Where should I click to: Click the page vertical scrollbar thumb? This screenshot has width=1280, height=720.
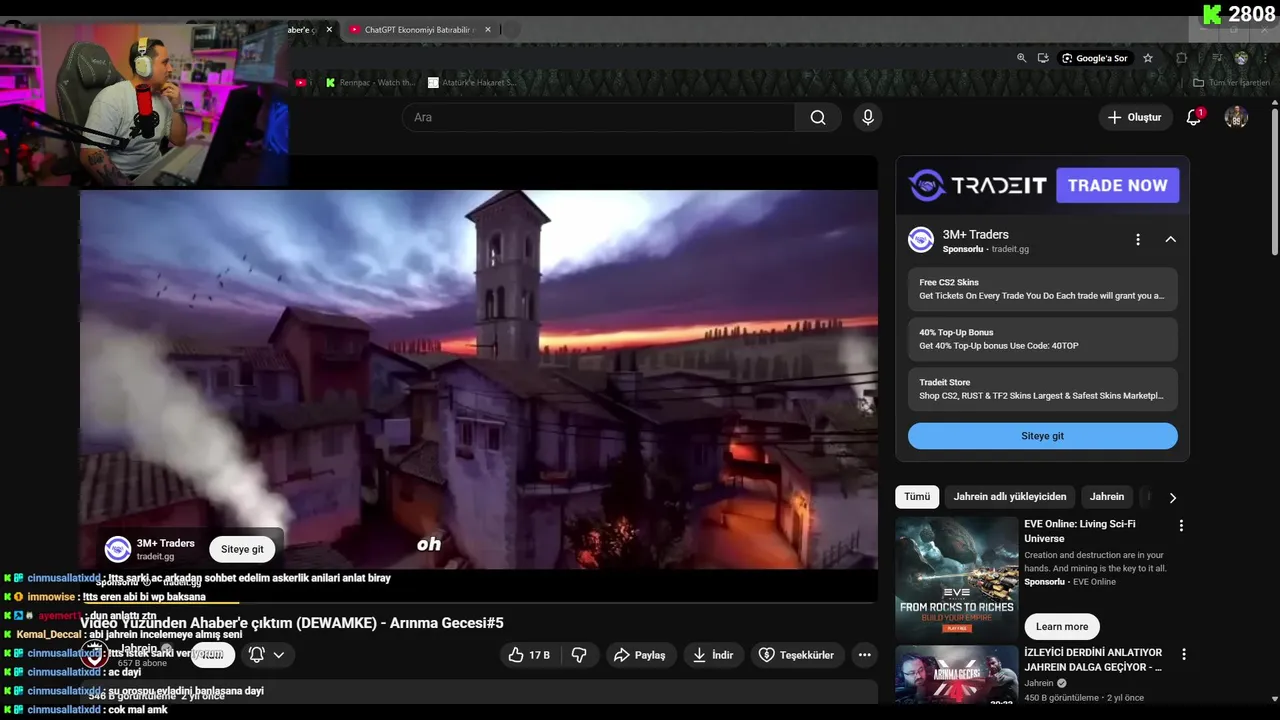tap(1274, 182)
